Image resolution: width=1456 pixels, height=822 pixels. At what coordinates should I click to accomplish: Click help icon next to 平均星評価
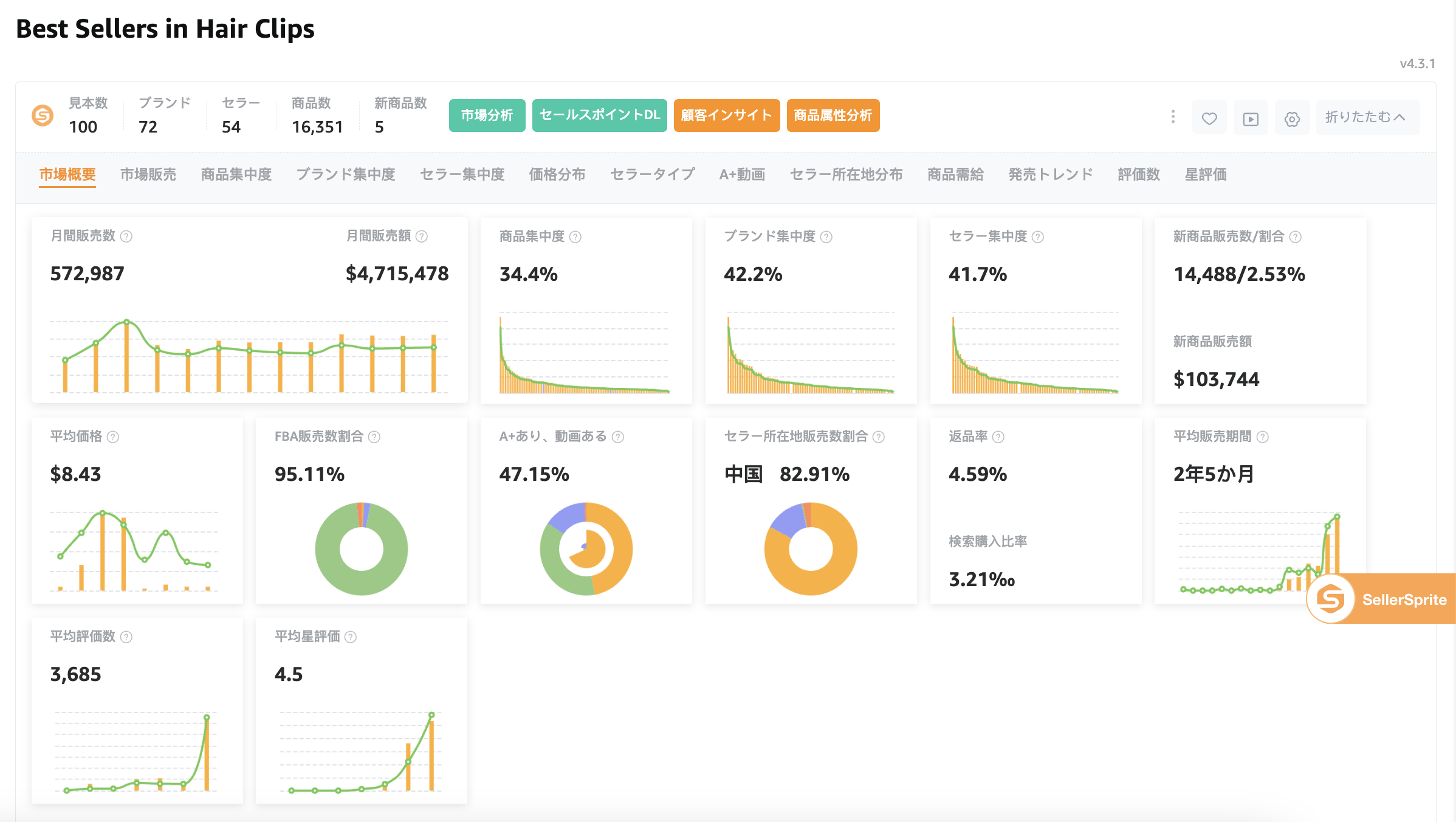point(351,637)
